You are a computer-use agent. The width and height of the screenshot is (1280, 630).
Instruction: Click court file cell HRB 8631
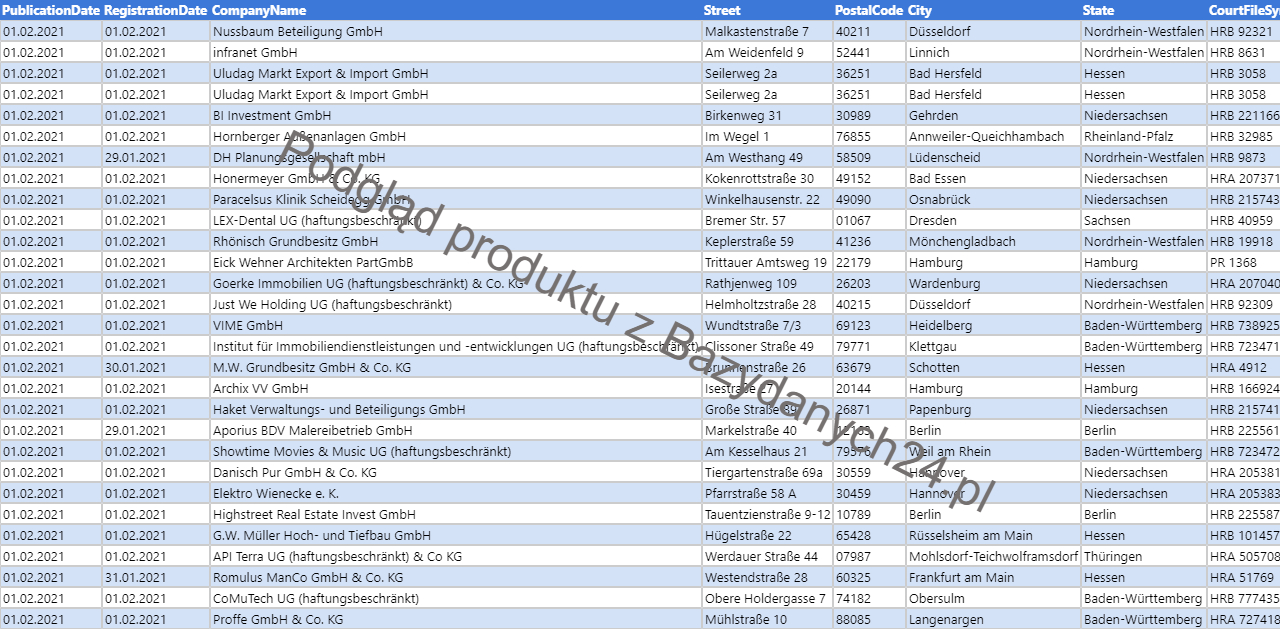(x=1243, y=52)
